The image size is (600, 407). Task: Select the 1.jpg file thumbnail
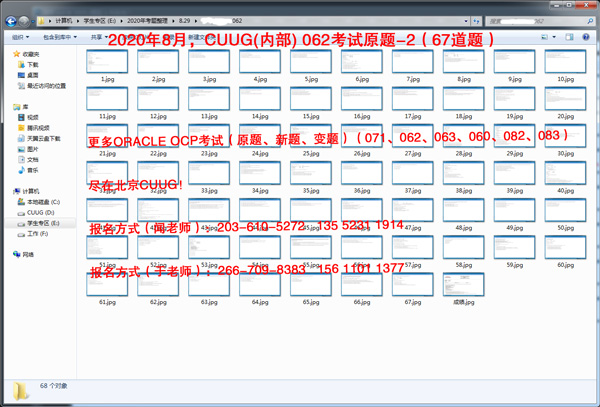click(x=107, y=62)
